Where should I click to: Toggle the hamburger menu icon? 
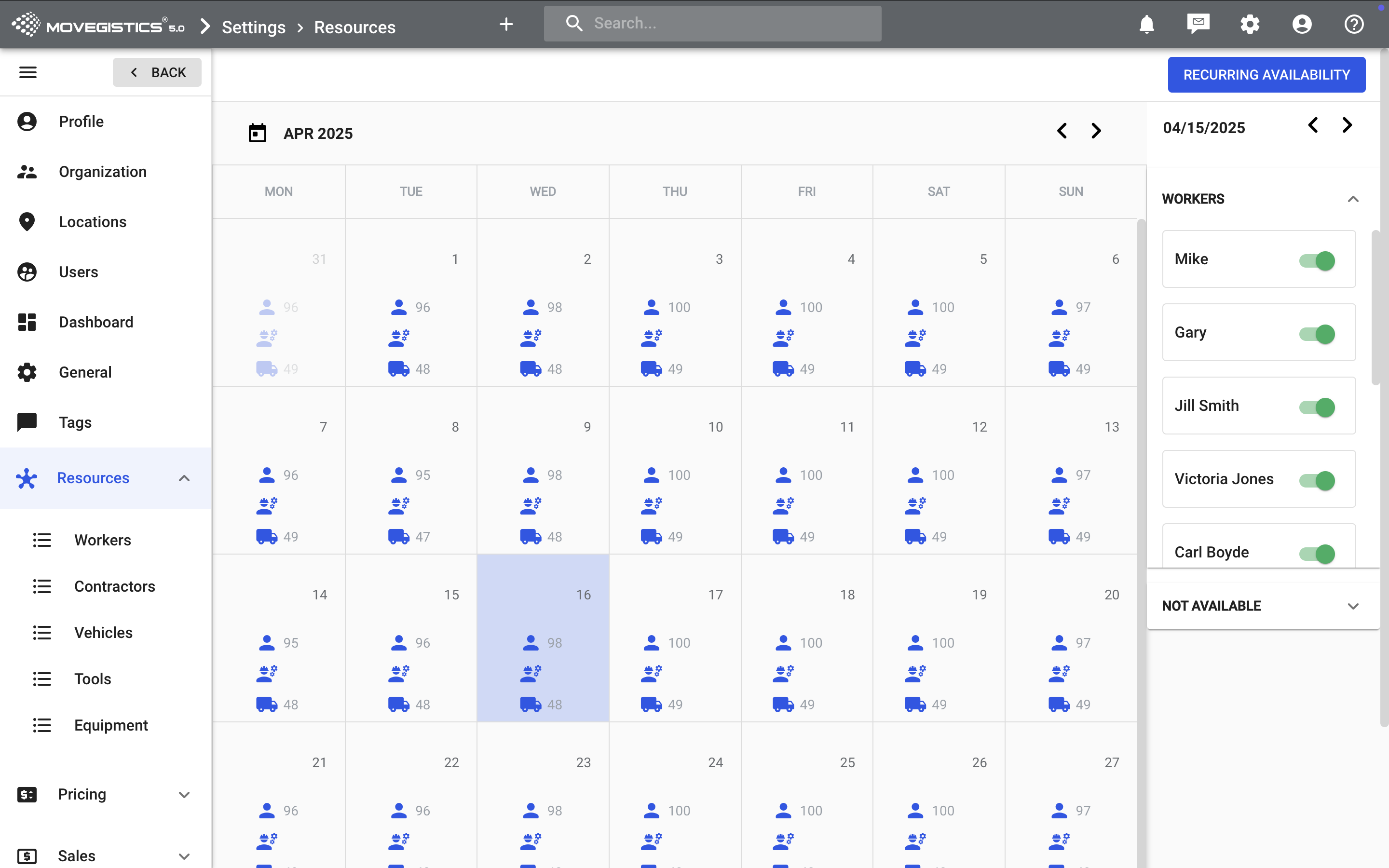click(x=28, y=72)
